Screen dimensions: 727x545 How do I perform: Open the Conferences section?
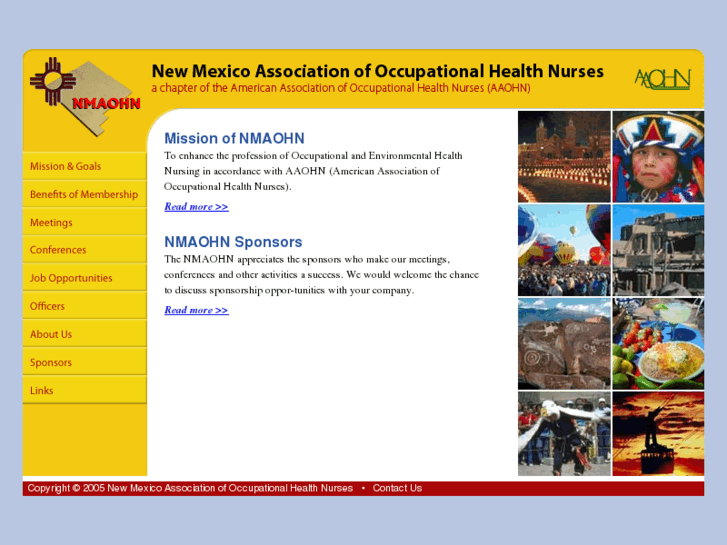tap(58, 250)
